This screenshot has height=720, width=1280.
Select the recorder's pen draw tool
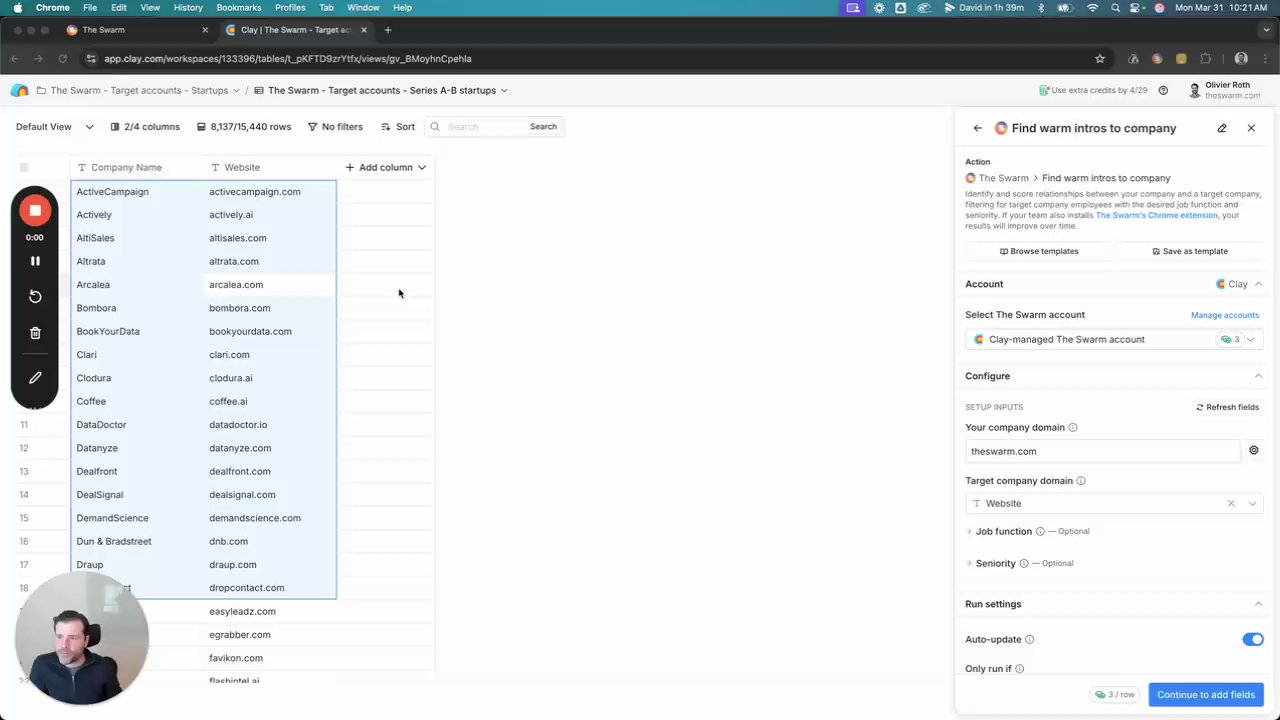pyautogui.click(x=35, y=378)
